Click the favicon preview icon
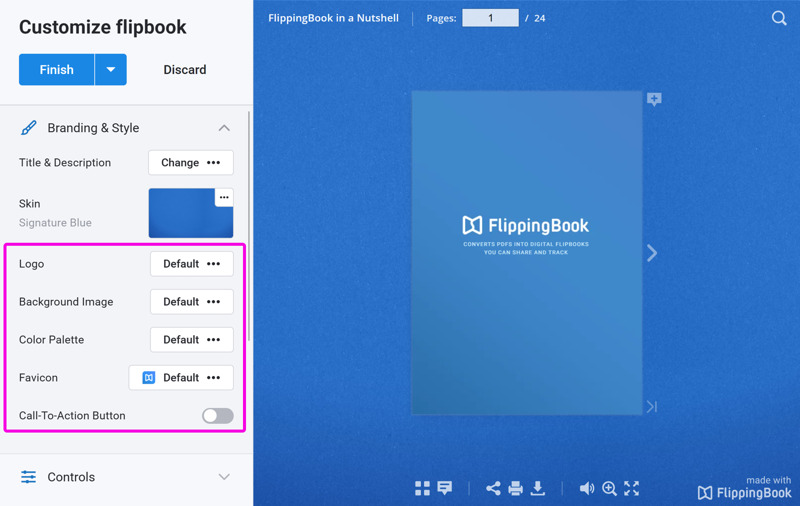The image size is (800, 506). click(148, 377)
